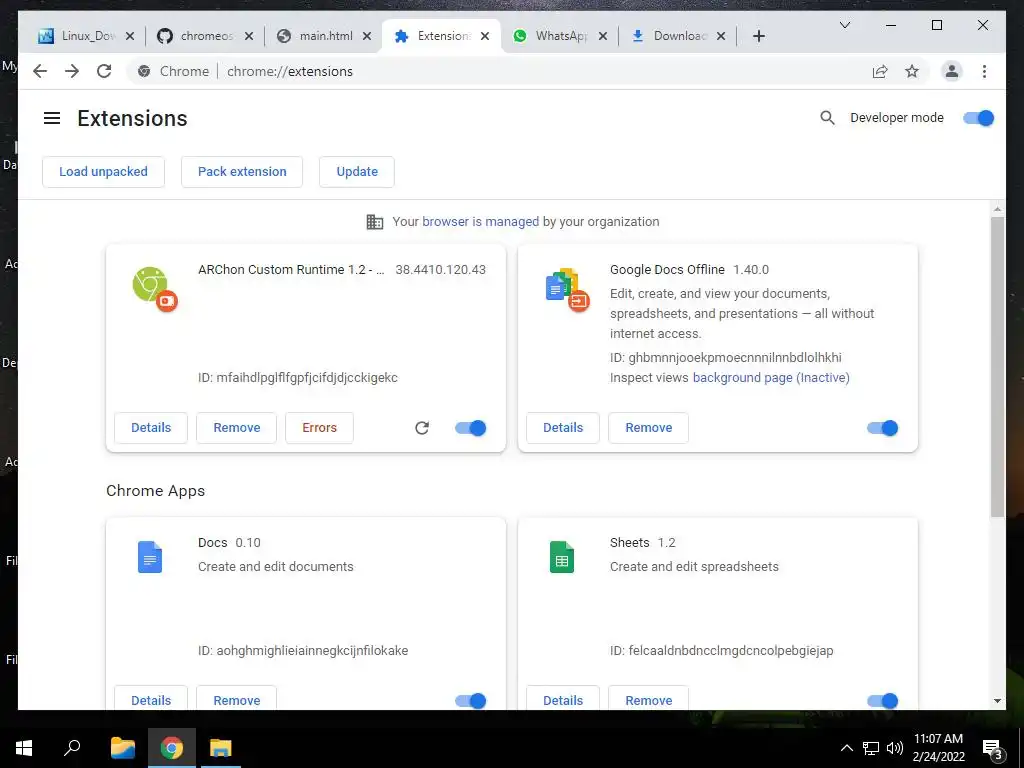Image resolution: width=1024 pixels, height=768 pixels.
Task: Open the tab search dropdown chevron
Action: coord(844,25)
